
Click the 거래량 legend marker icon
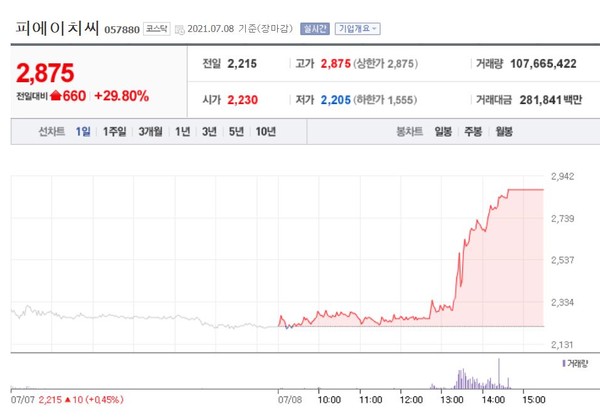[565, 365]
